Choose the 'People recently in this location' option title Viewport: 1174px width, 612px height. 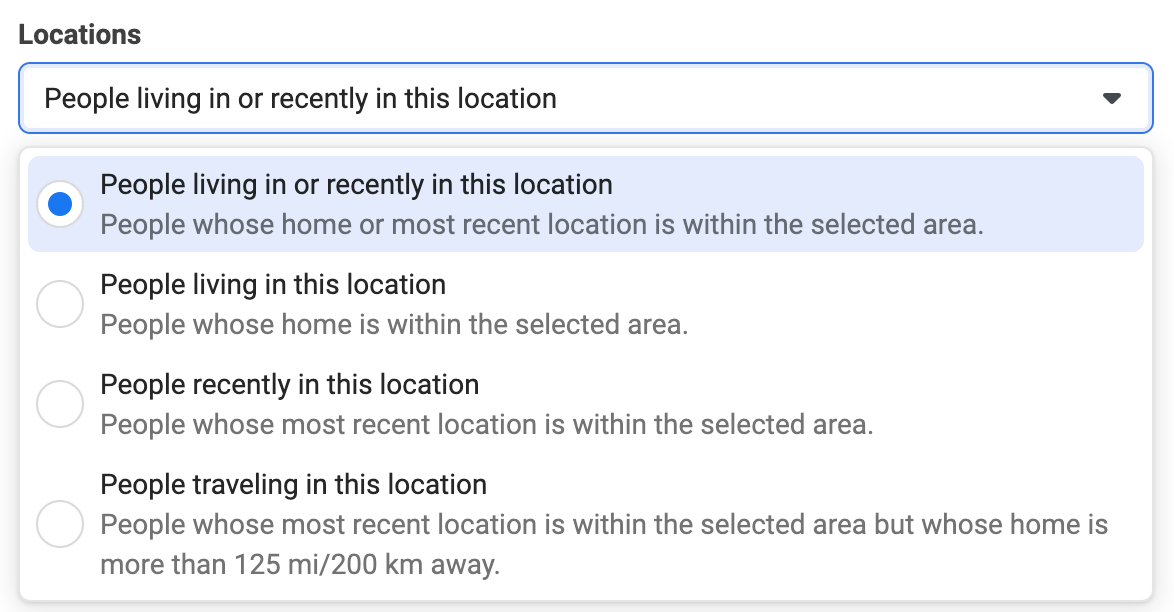[x=290, y=385]
